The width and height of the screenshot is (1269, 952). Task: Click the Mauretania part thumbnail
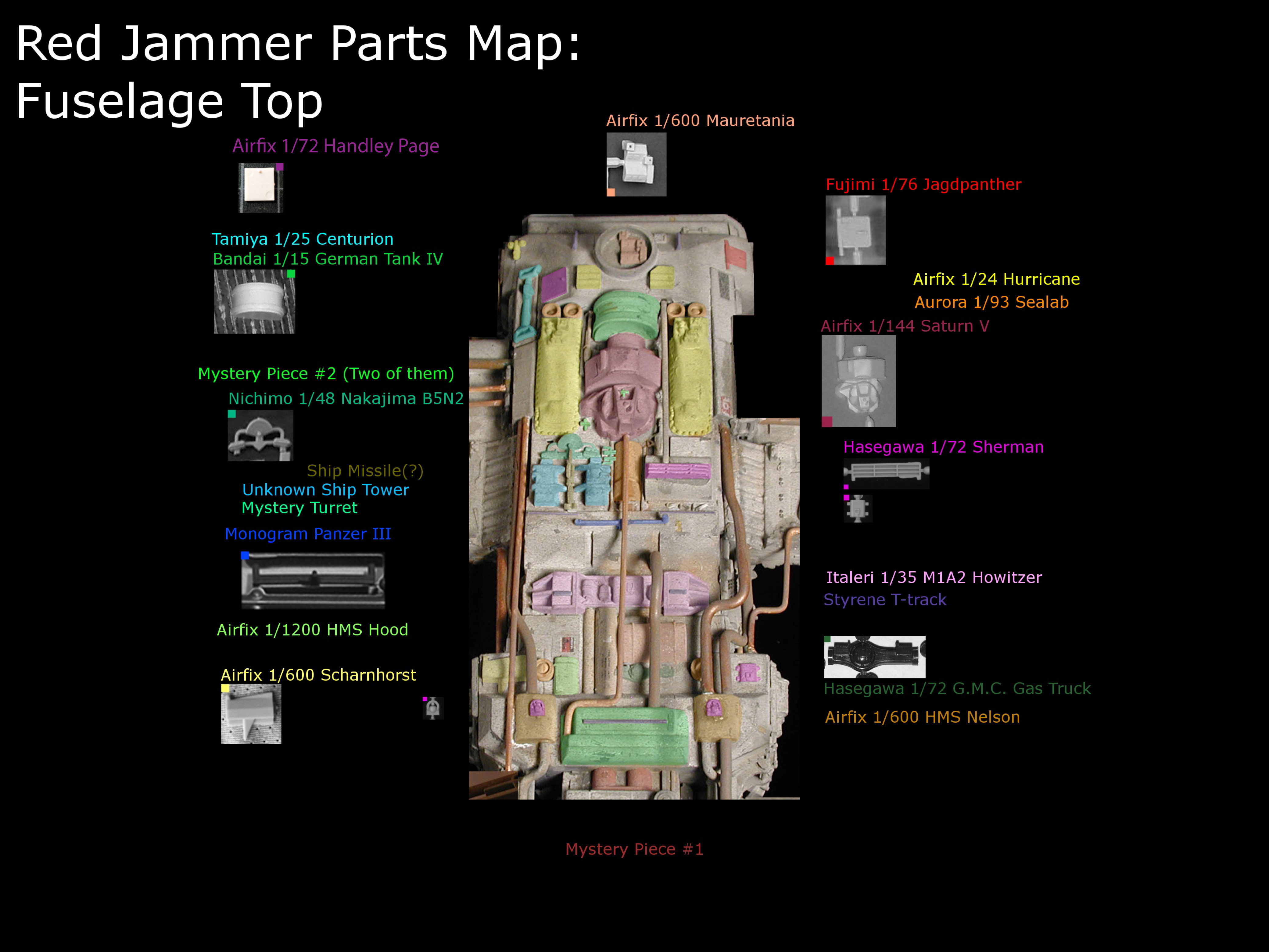(x=637, y=165)
